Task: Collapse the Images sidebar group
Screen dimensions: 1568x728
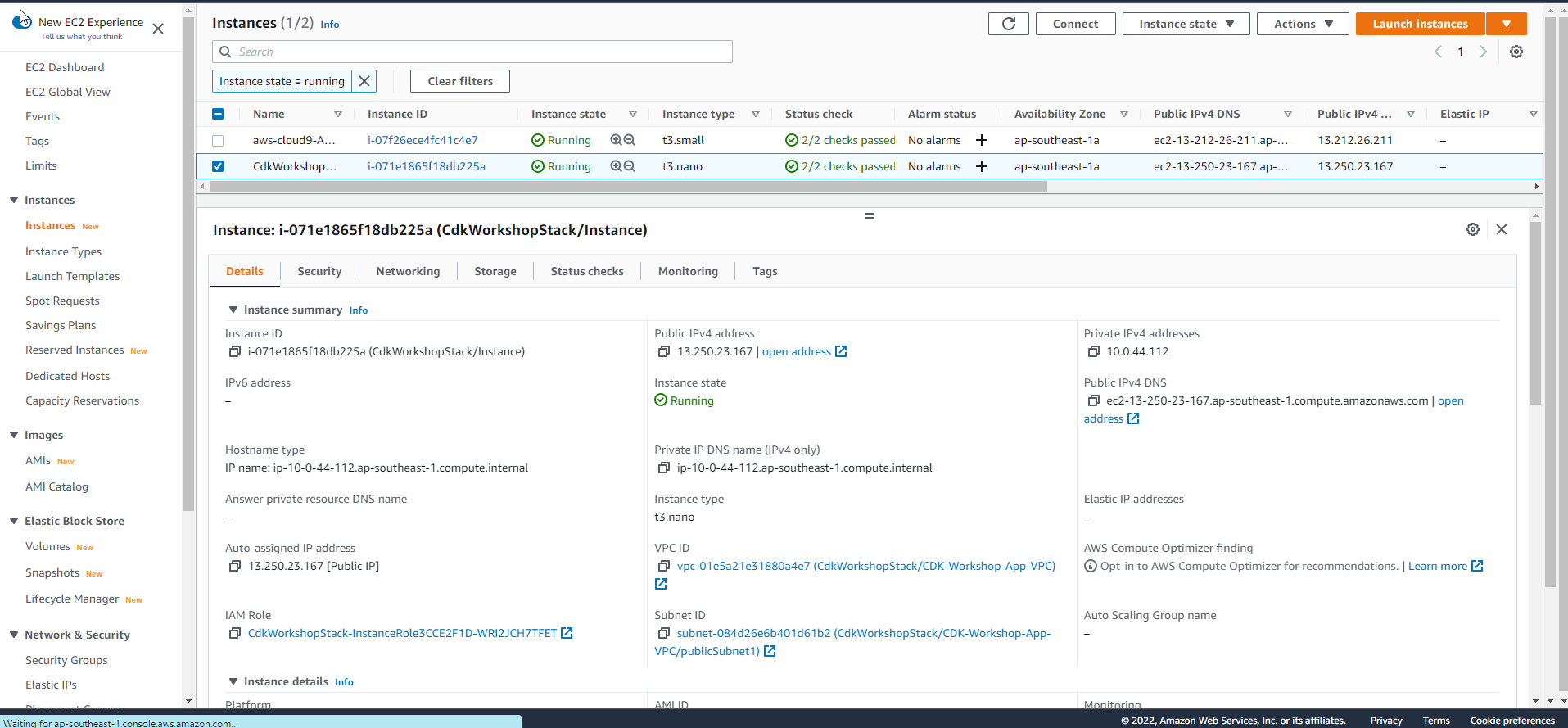Action: click(14, 435)
